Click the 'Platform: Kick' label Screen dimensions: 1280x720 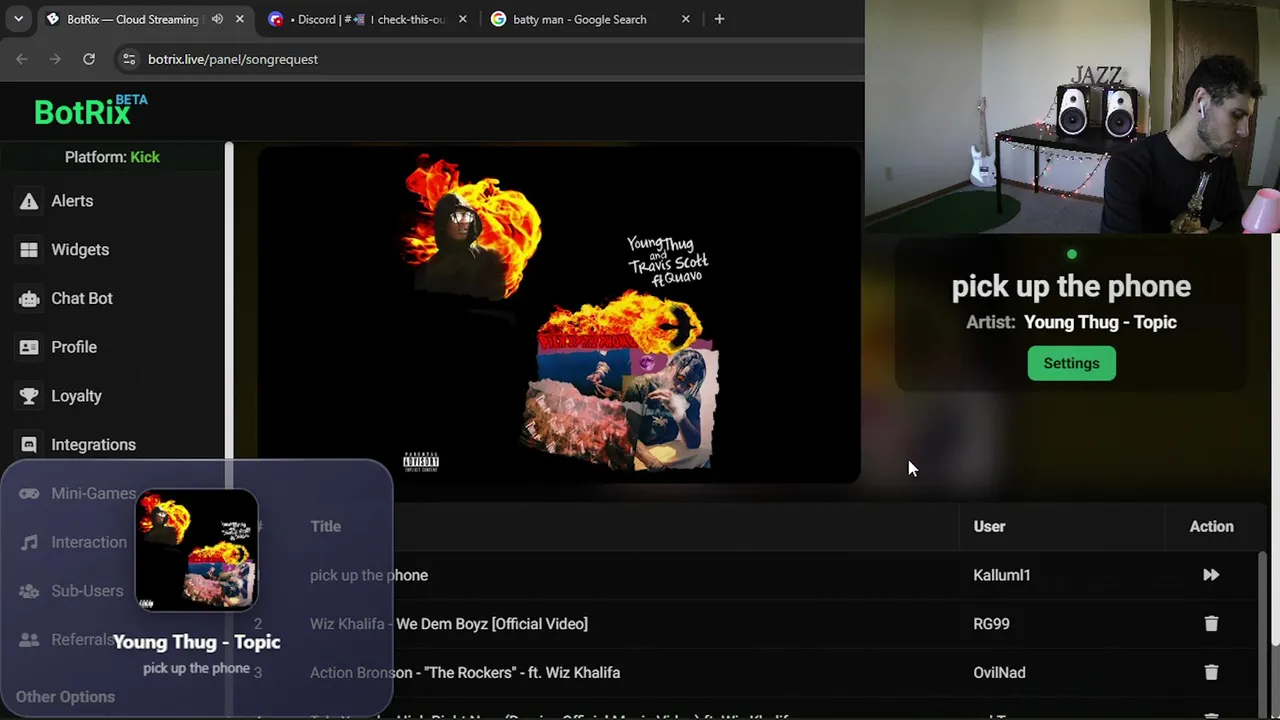[x=112, y=157]
